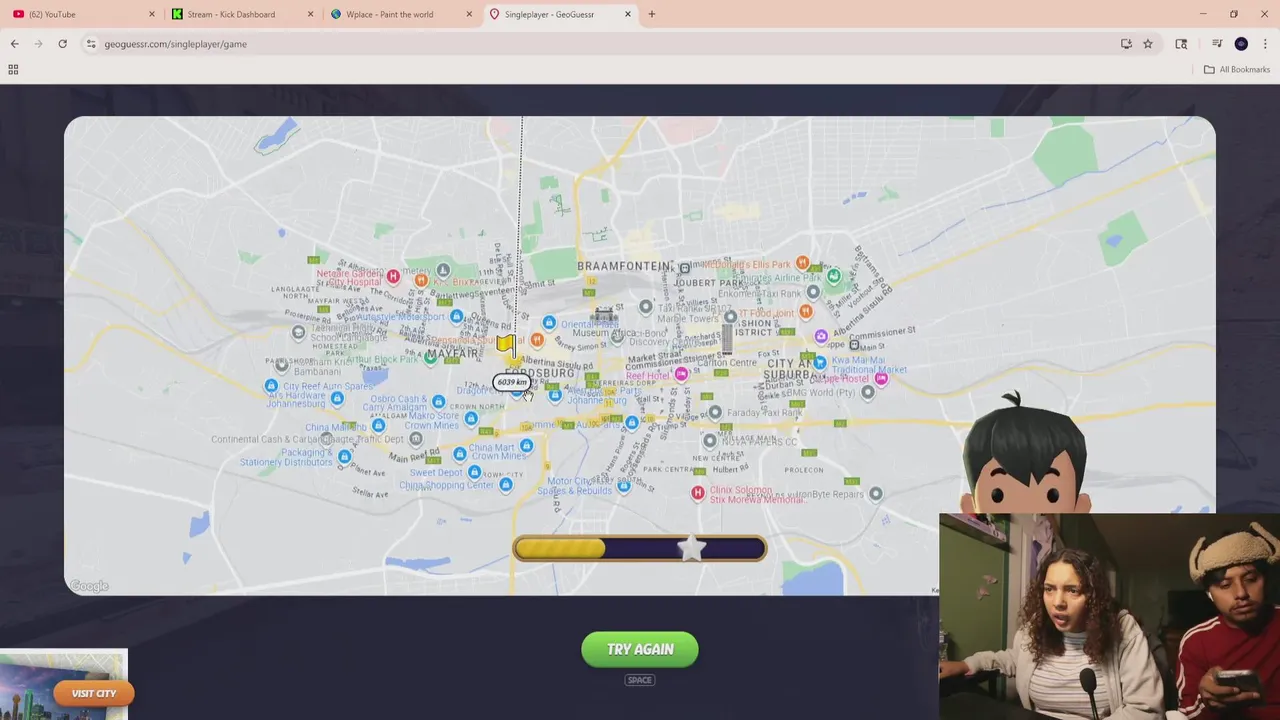Click the city postcard thumbnail

tap(63, 686)
